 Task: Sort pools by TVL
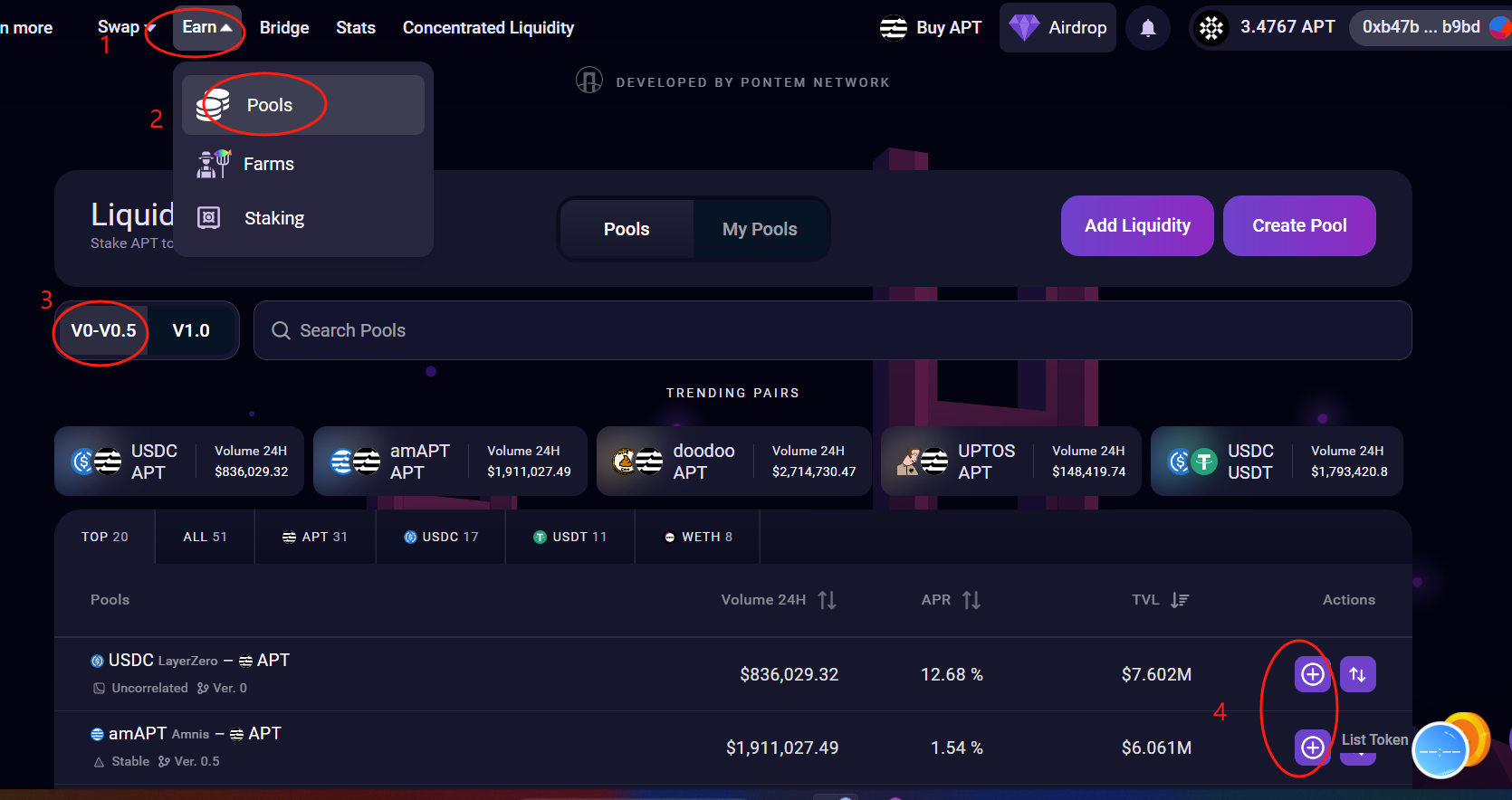1180,600
